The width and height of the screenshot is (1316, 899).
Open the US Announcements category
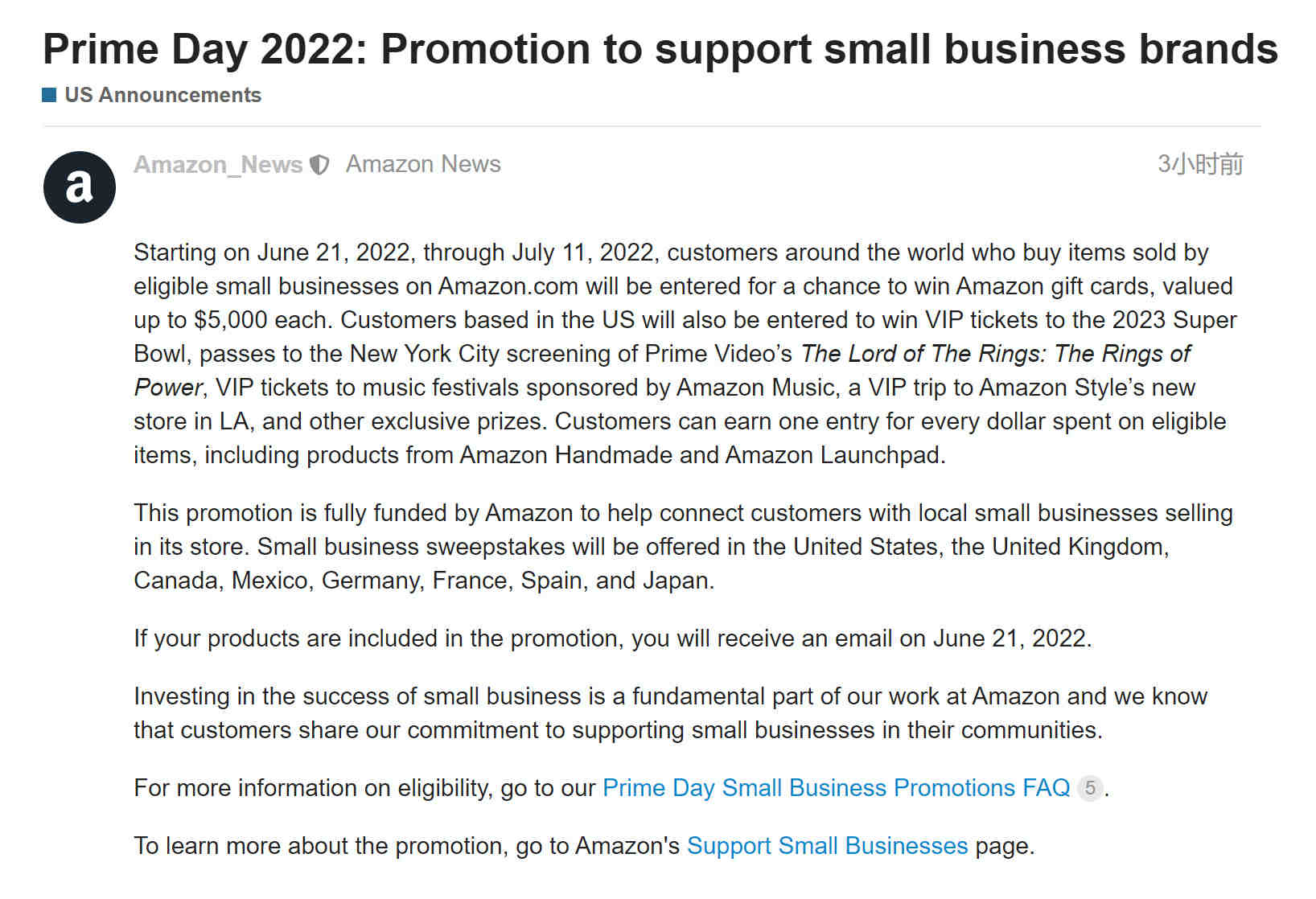tap(162, 95)
